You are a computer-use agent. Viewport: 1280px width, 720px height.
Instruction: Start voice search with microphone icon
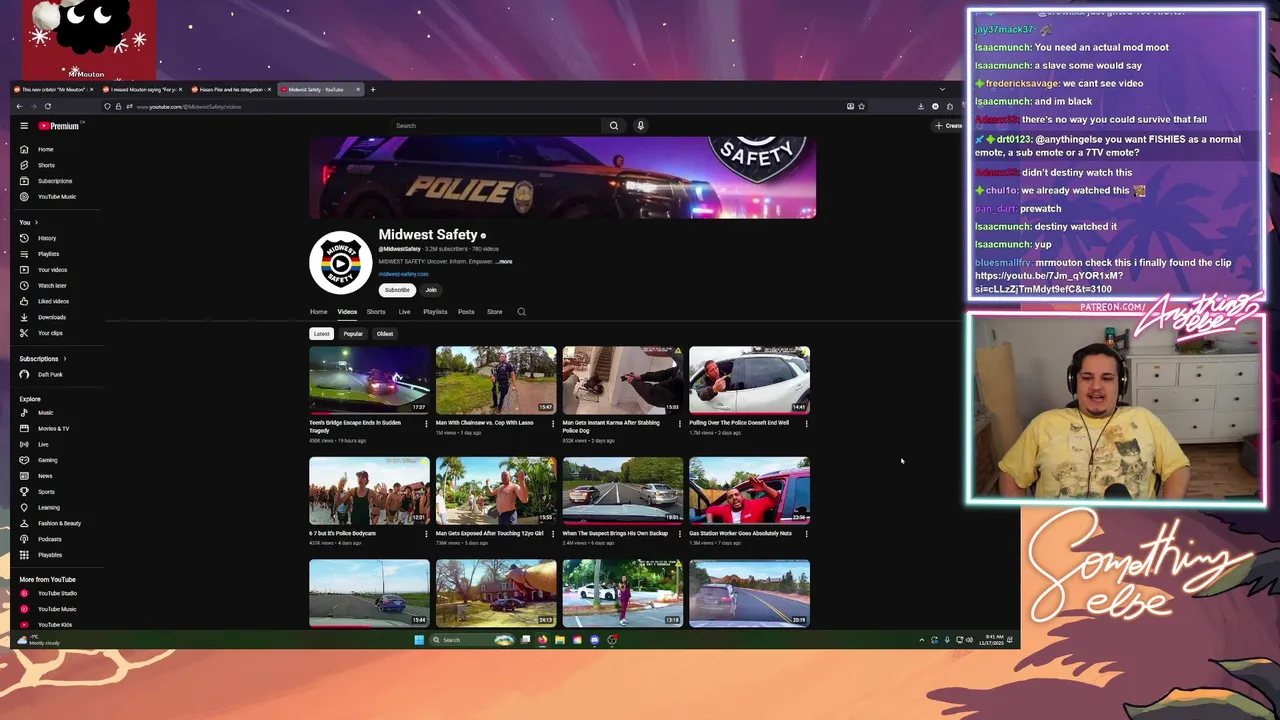point(640,126)
